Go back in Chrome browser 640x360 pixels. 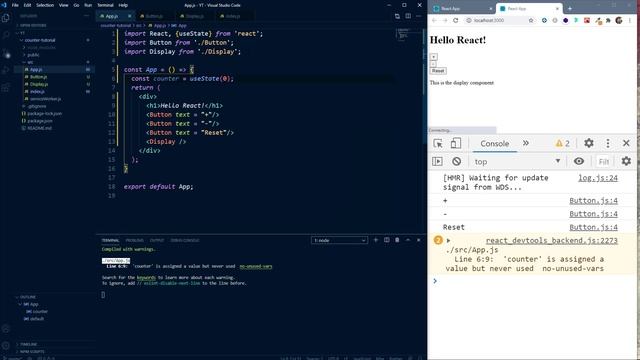(x=434, y=20)
